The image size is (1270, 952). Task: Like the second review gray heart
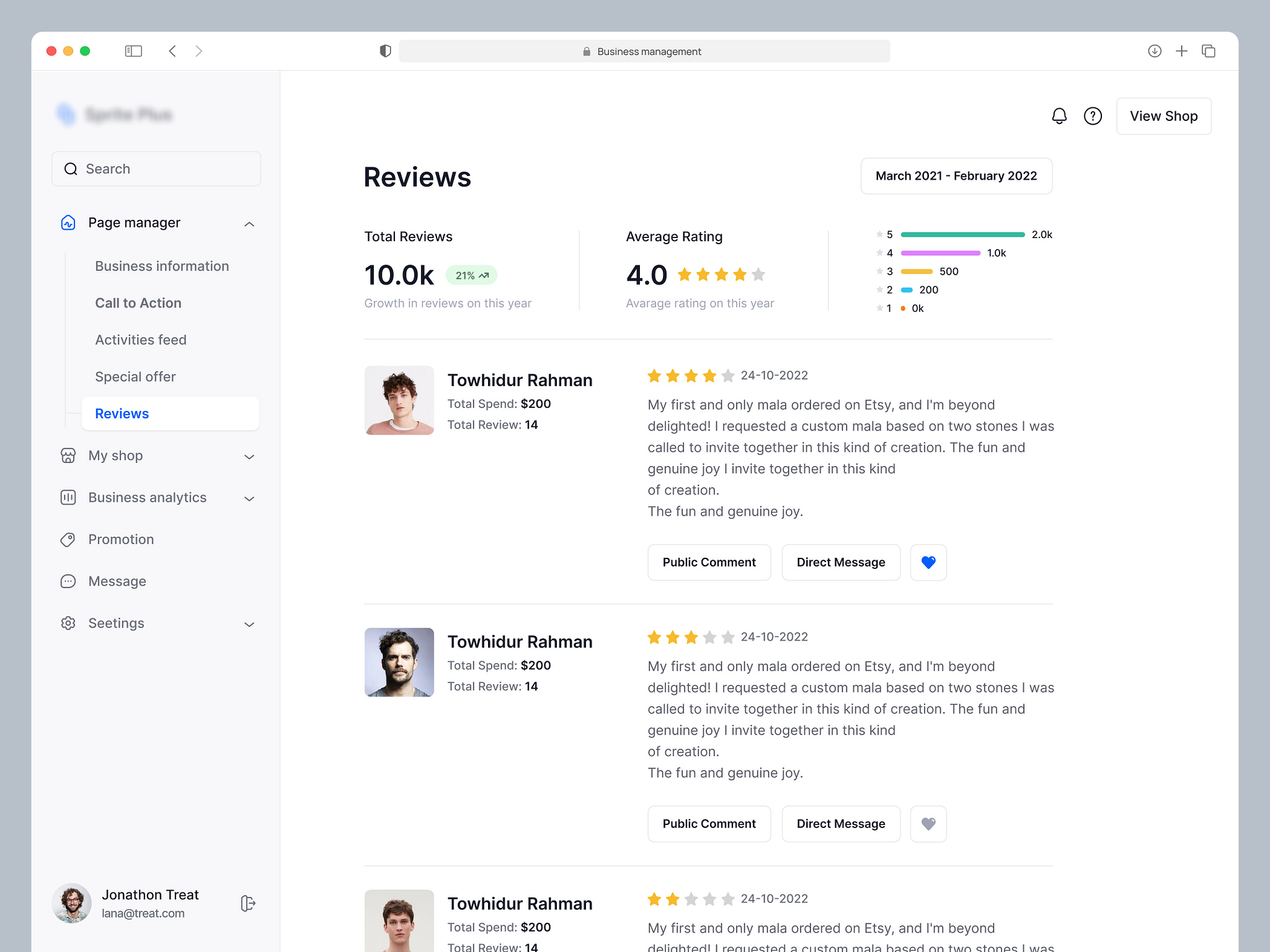(928, 824)
